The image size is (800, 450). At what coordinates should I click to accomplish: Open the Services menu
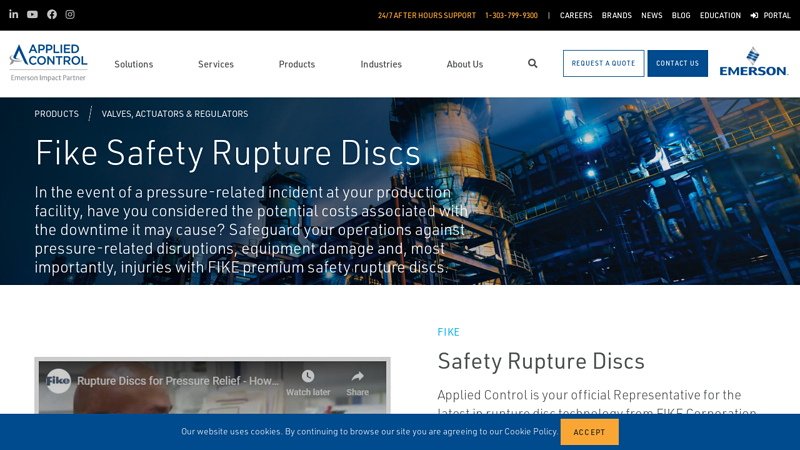click(216, 64)
